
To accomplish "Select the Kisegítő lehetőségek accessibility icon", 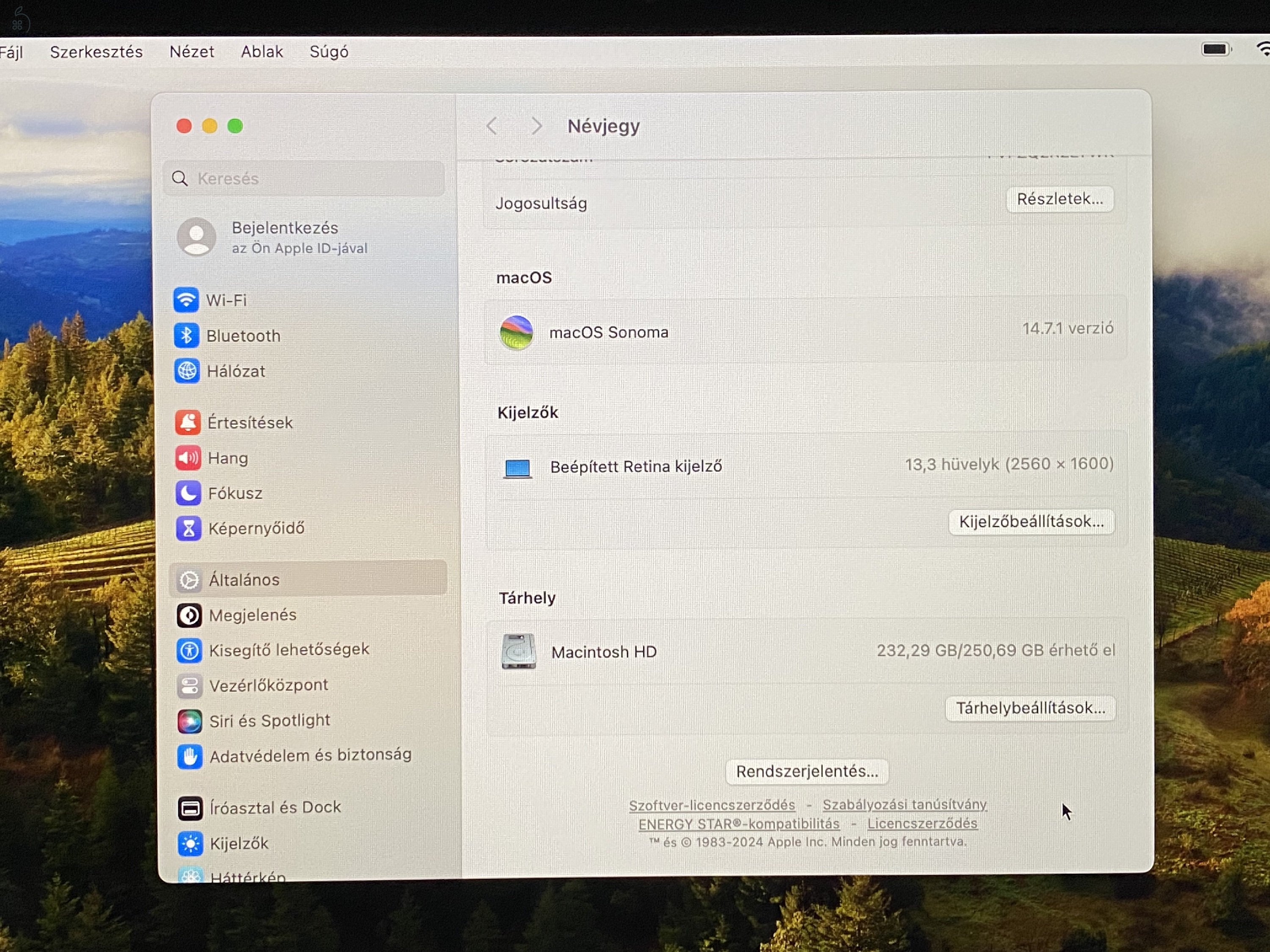I will click(190, 651).
